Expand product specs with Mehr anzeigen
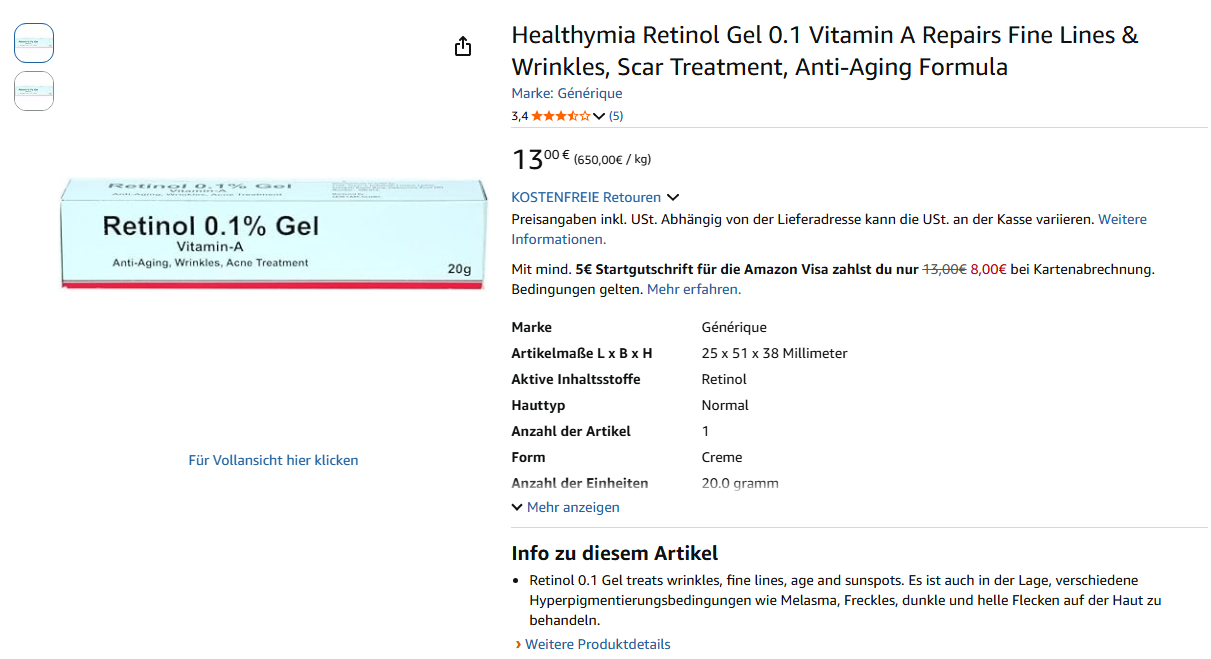Screen dimensions: 1211x659 pyautogui.click(x=566, y=507)
